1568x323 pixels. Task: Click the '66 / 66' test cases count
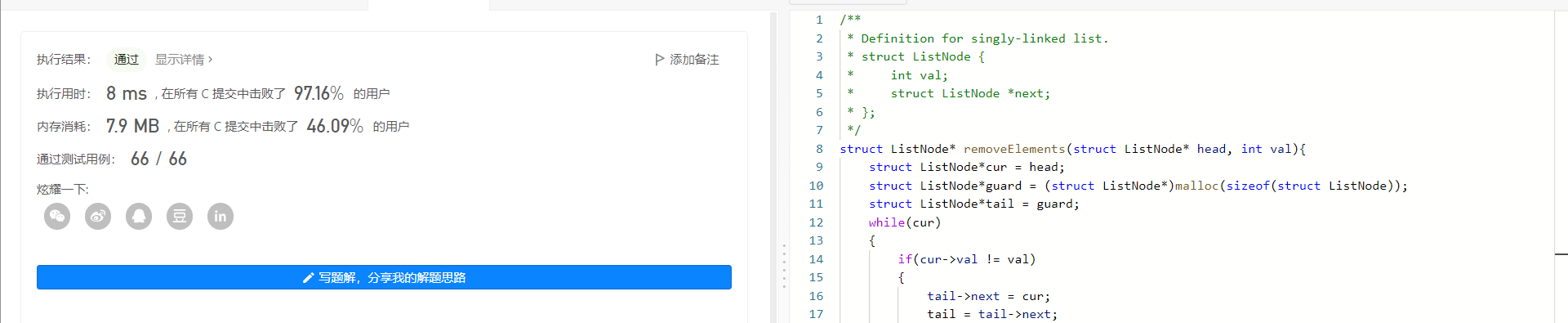tap(158, 159)
